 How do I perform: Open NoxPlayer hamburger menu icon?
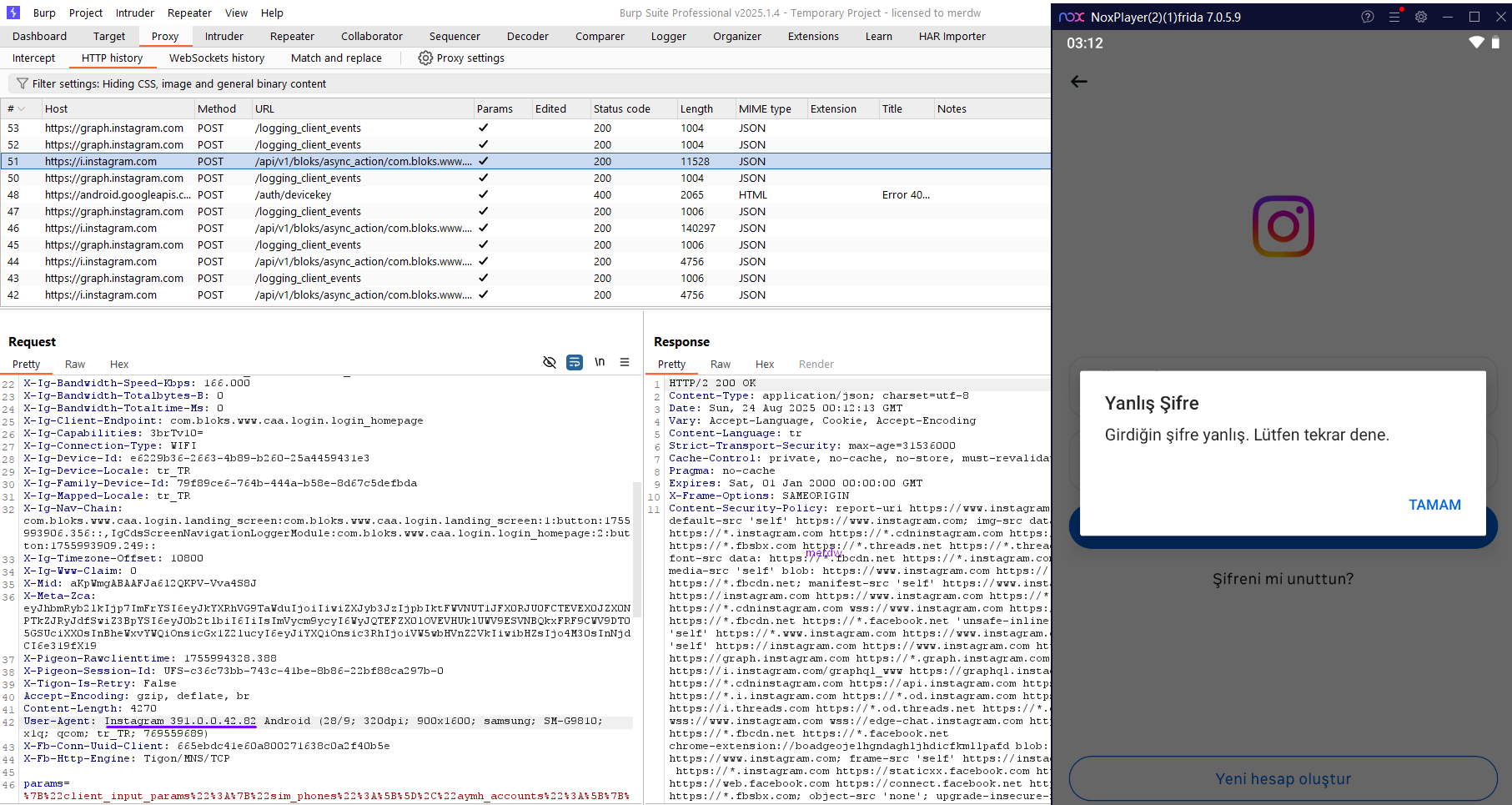point(1394,17)
